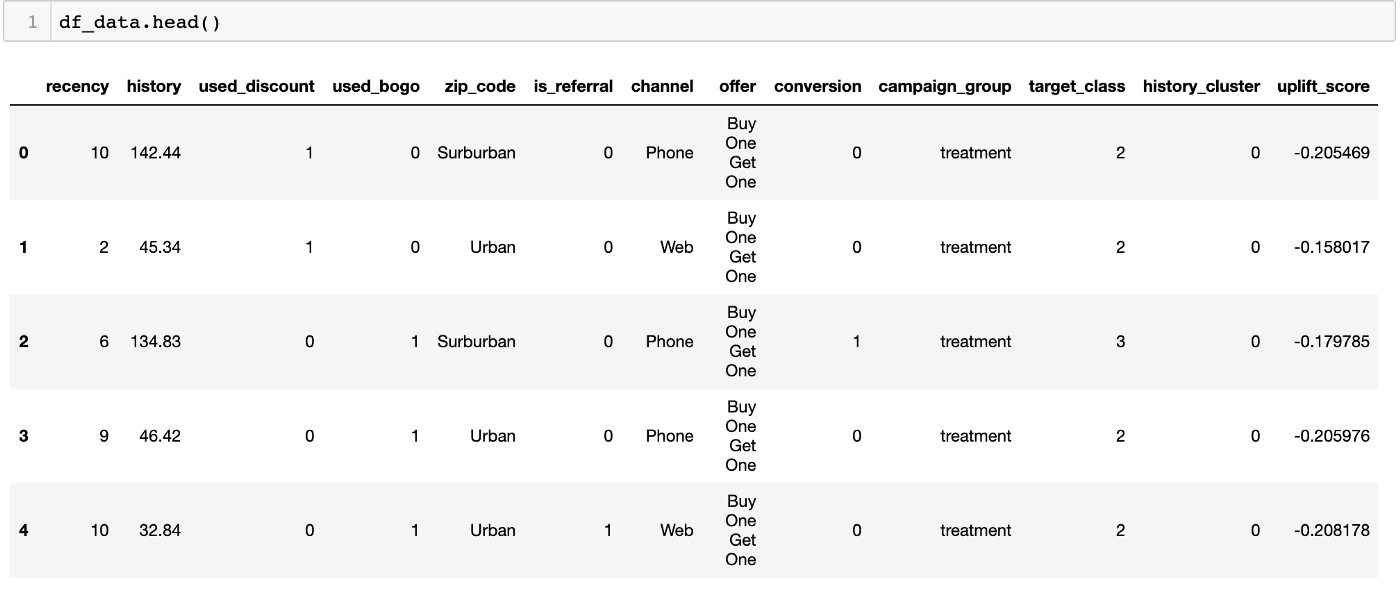Click the is_referral column header

click(573, 86)
